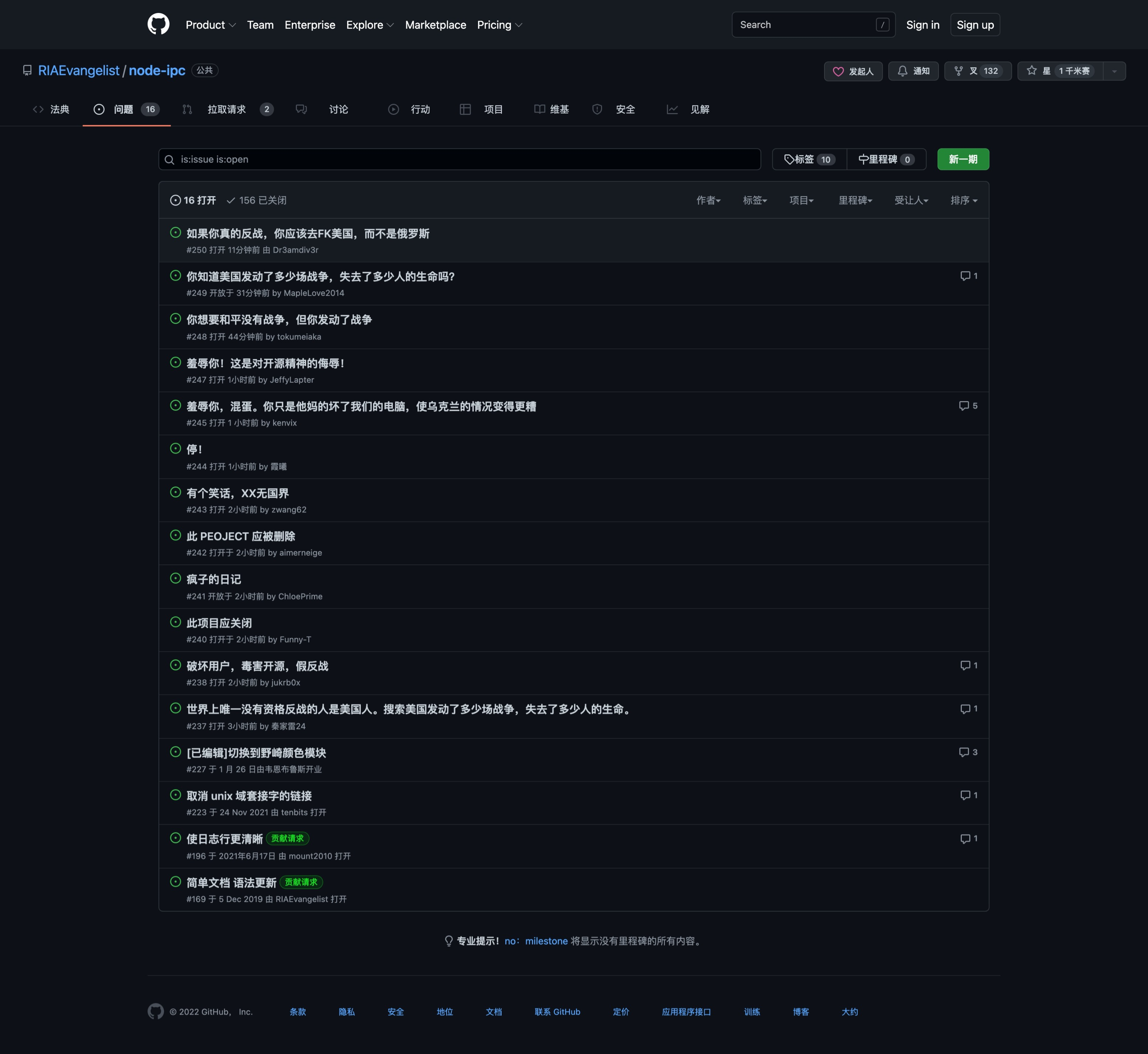
Task: Click the graph icon for 见解
Action: point(672,109)
